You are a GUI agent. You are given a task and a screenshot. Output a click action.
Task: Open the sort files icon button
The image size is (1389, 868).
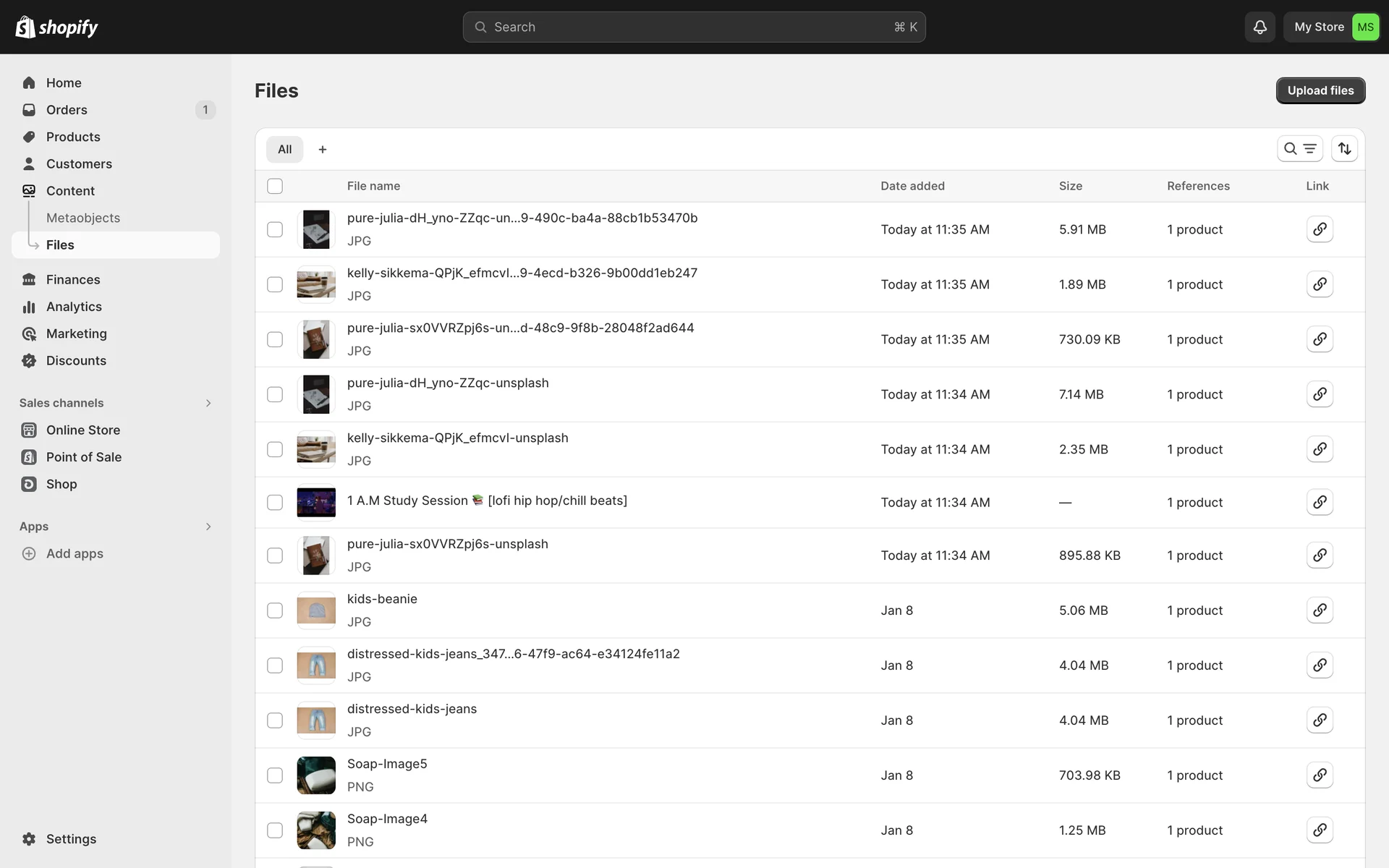[x=1344, y=148]
